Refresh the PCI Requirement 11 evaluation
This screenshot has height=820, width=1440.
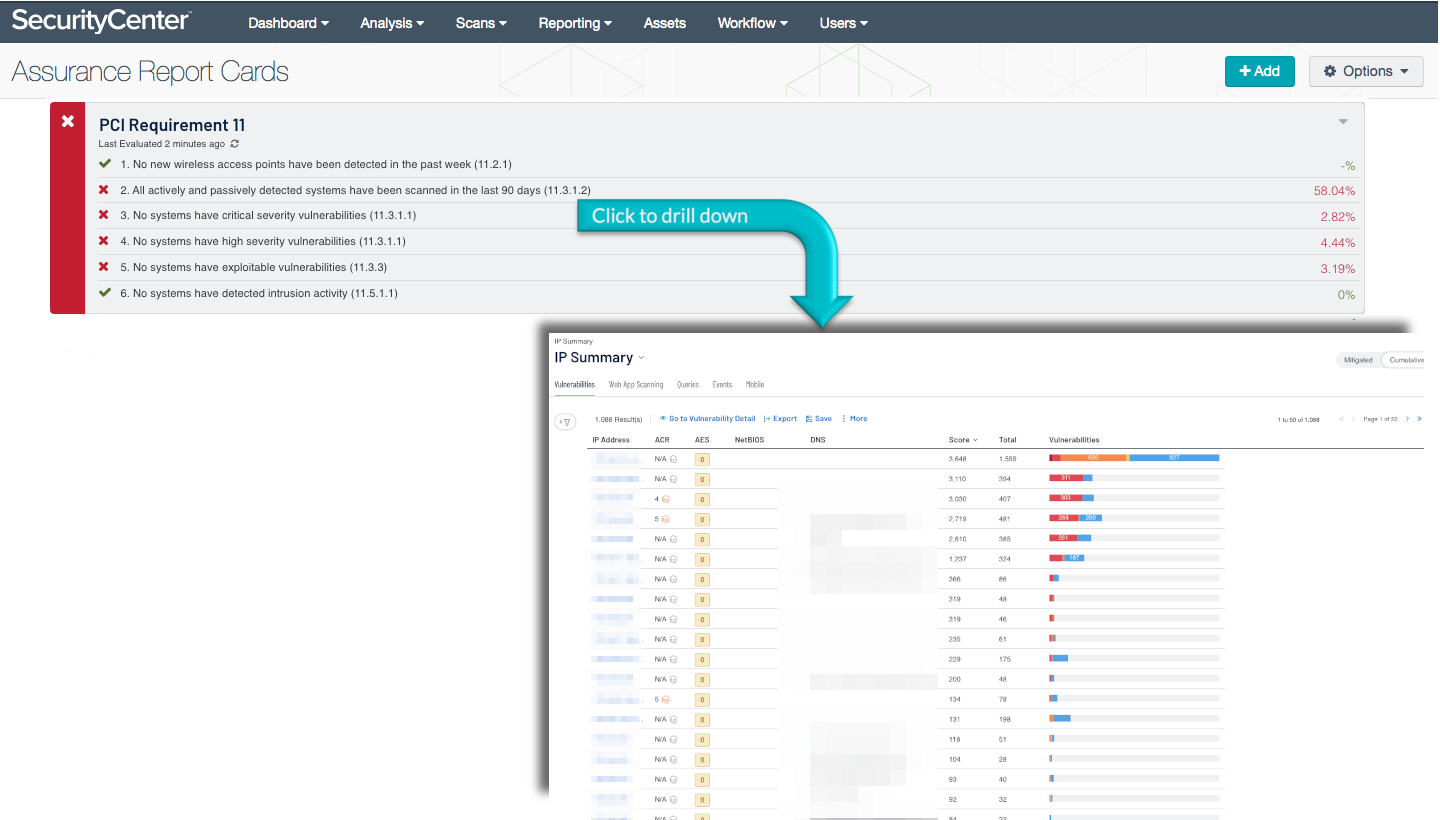235,144
